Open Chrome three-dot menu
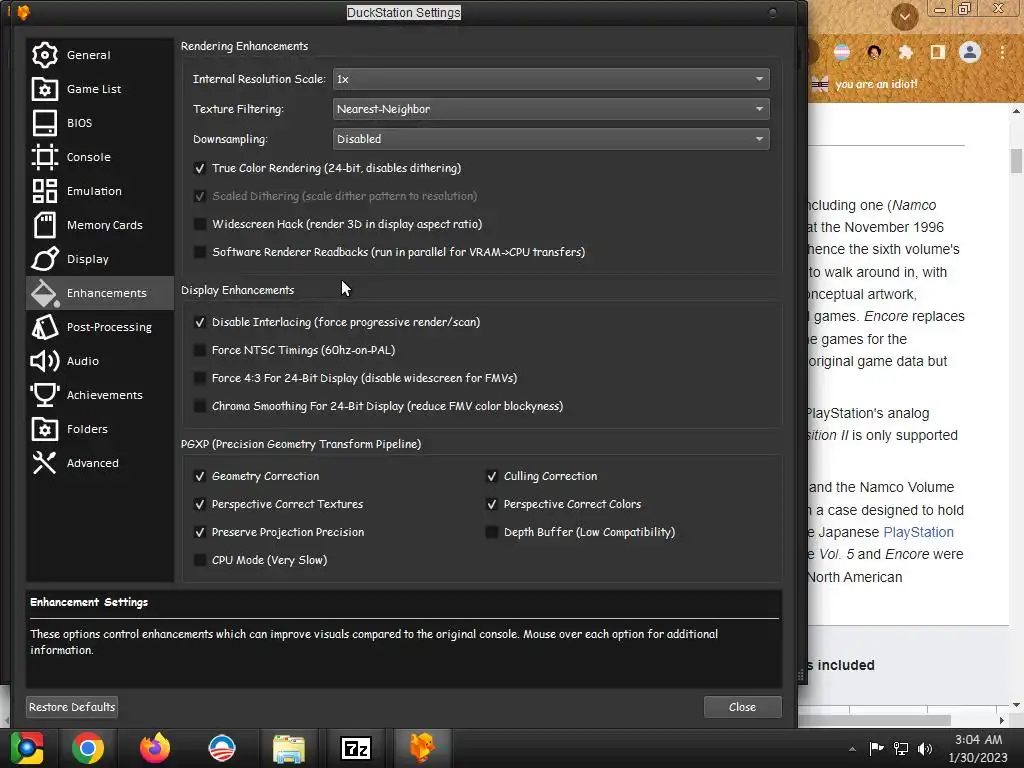Screen dimensions: 1024x768 [x=1002, y=52]
